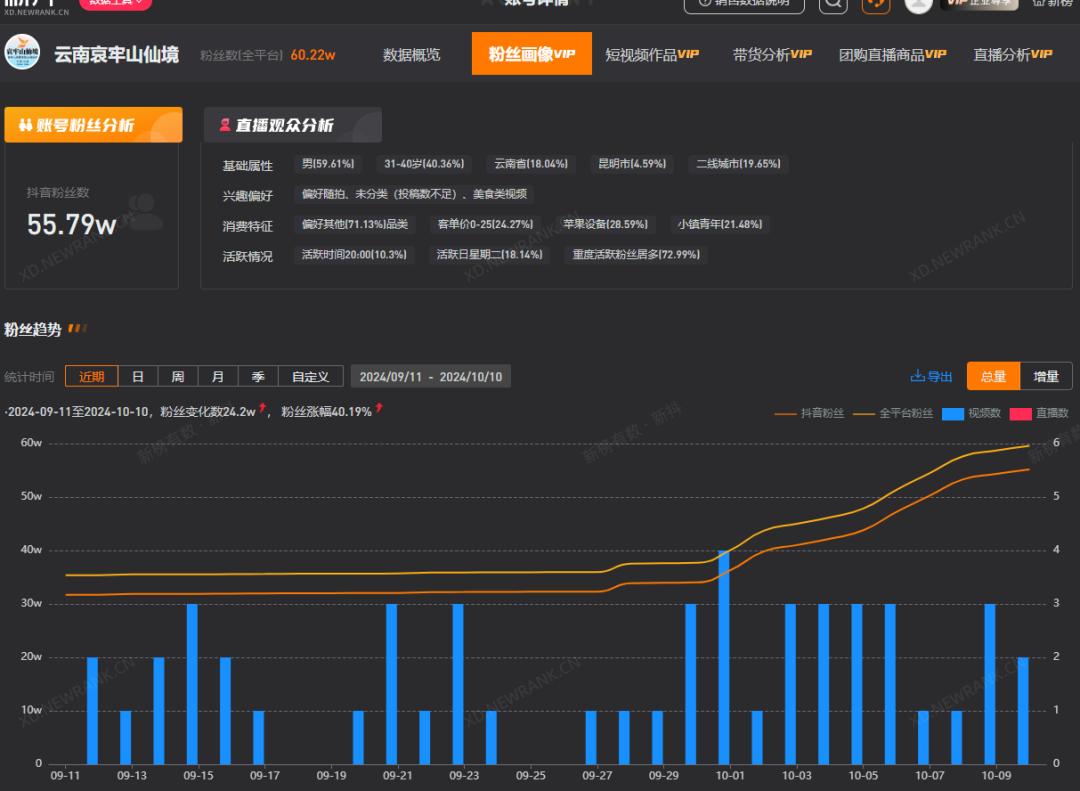This screenshot has width=1080, height=791.
Task: Select 周 time period button
Action: tap(177, 377)
